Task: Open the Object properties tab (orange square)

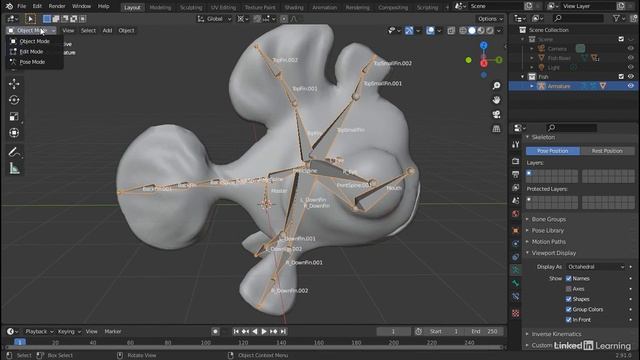Action: [516, 230]
